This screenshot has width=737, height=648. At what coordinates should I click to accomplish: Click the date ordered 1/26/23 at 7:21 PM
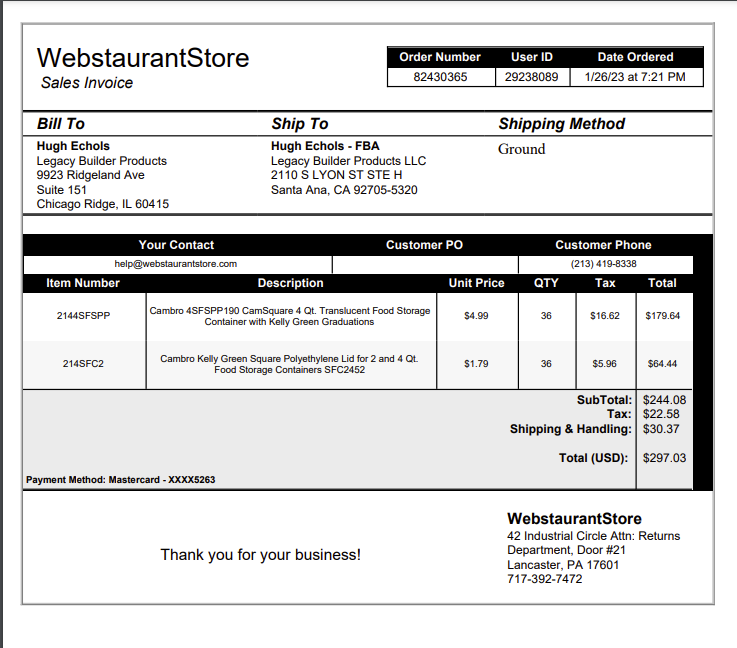[635, 77]
